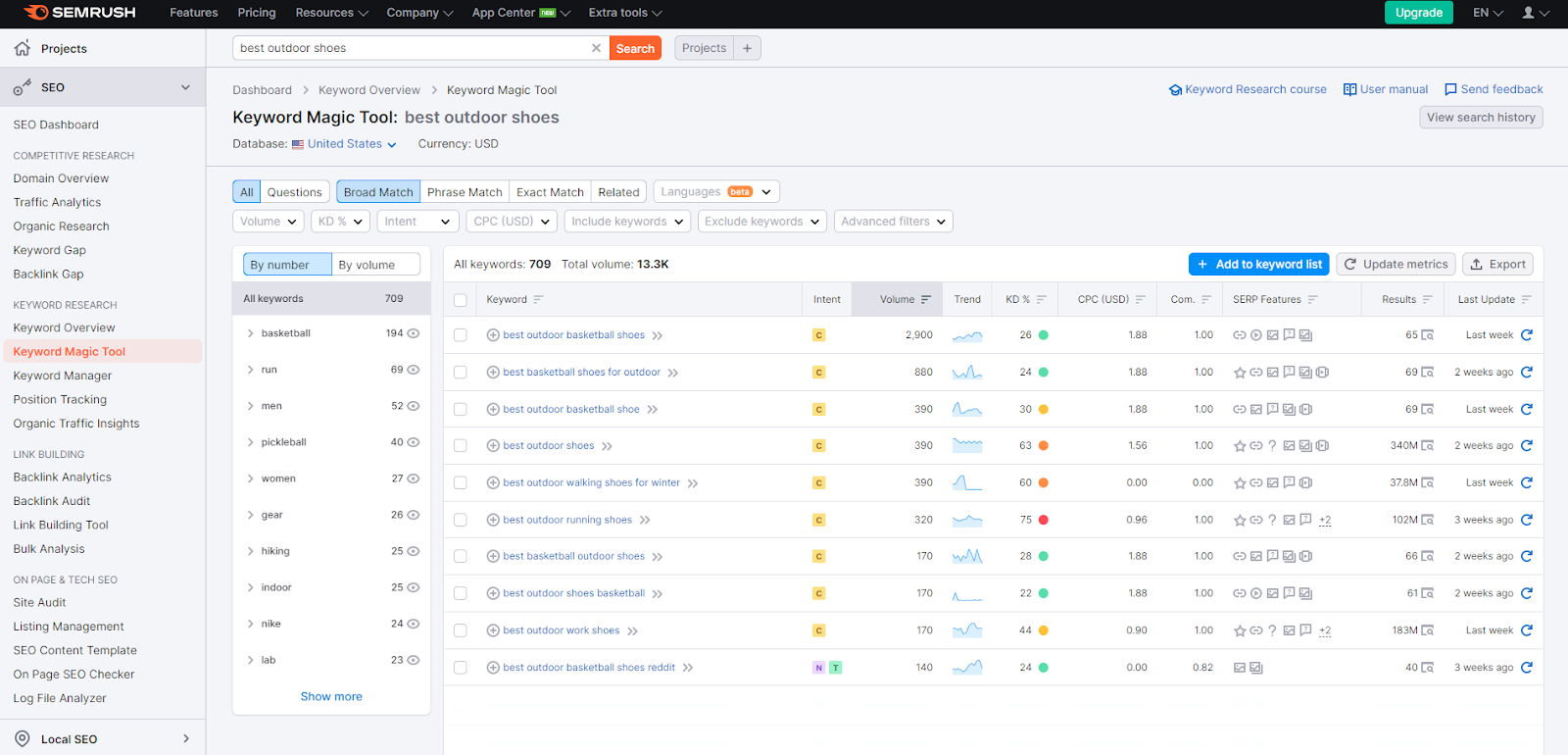This screenshot has height=755, width=1568.
Task: Open the Resources menu
Action: pyautogui.click(x=331, y=13)
